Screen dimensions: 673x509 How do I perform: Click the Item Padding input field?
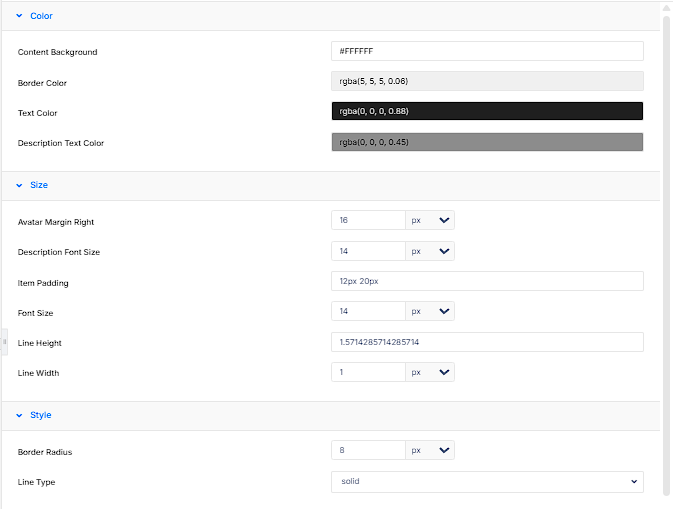pyautogui.click(x=487, y=281)
